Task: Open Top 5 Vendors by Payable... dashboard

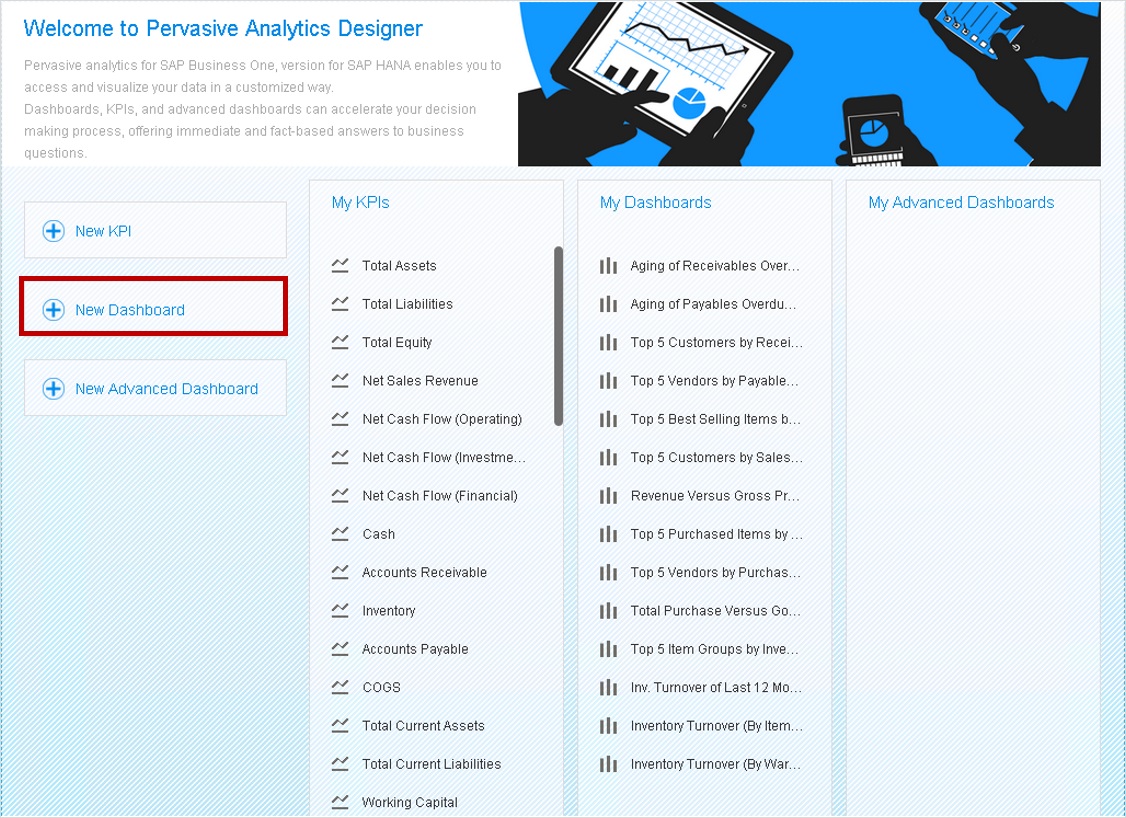Action: coord(715,381)
